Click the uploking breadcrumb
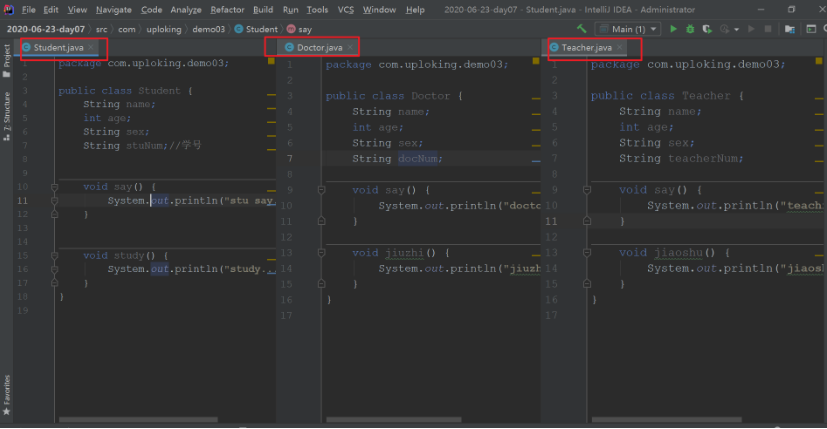Image resolution: width=827 pixels, height=429 pixels. [164, 29]
